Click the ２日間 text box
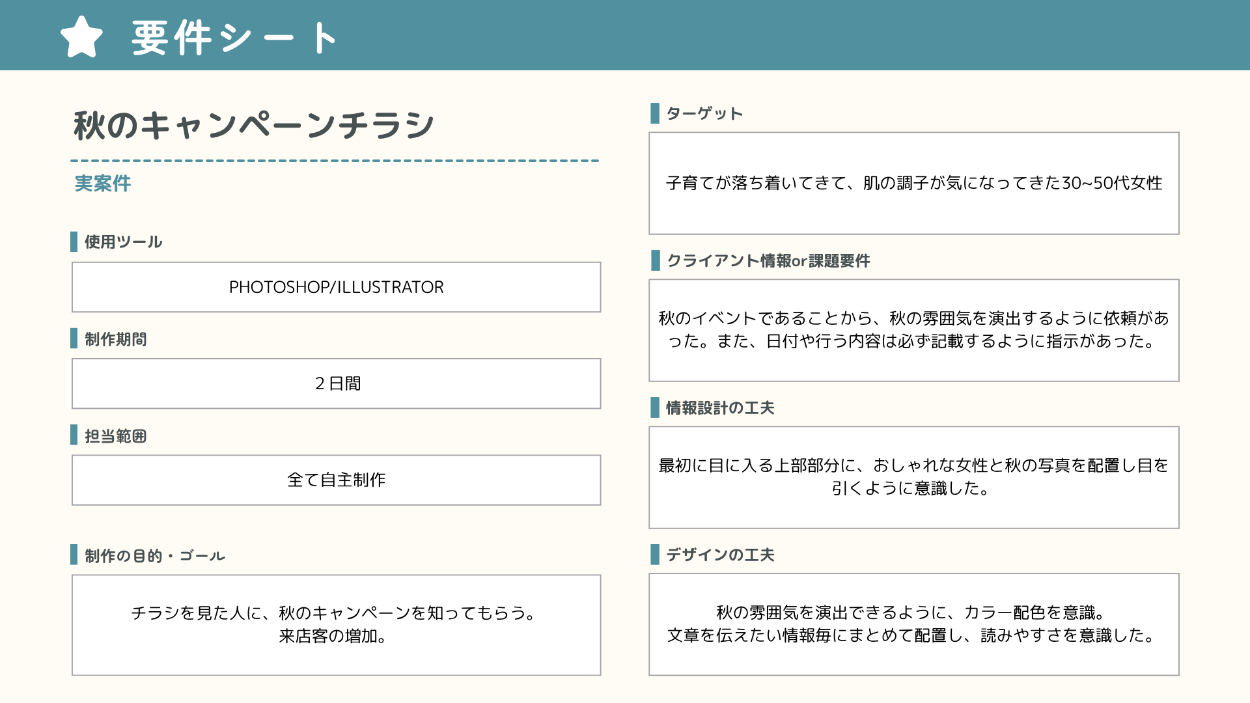The width and height of the screenshot is (1250, 703). [336, 383]
